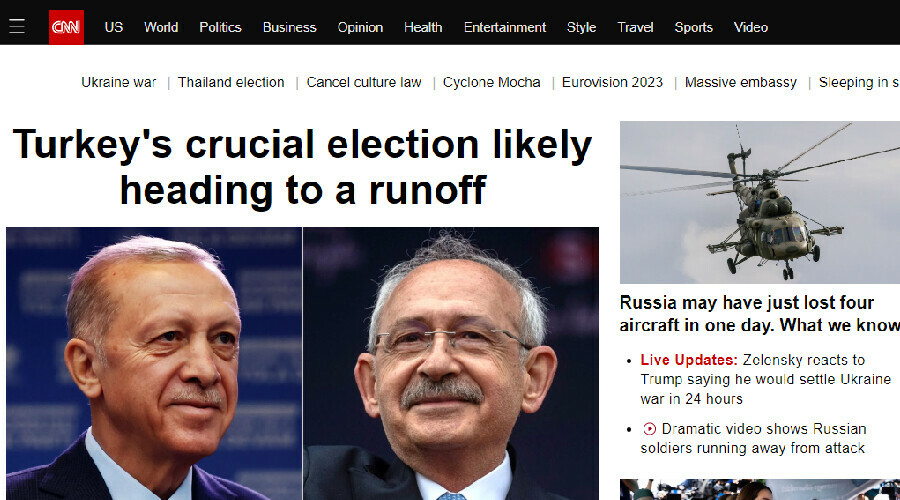Open the Ukraine war trending topic
Image resolution: width=900 pixels, height=500 pixels.
tap(118, 82)
